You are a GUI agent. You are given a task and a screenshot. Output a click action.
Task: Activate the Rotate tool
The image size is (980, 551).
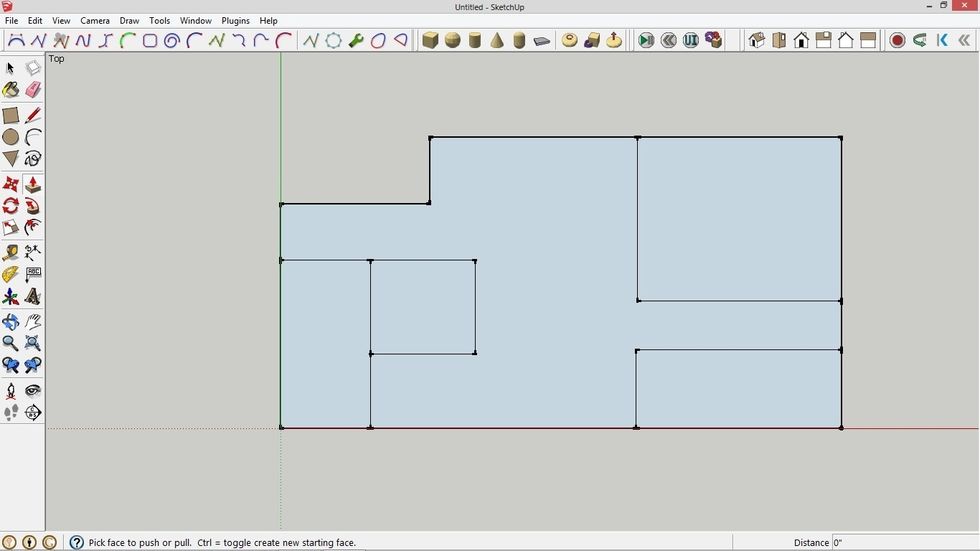click(x=11, y=206)
